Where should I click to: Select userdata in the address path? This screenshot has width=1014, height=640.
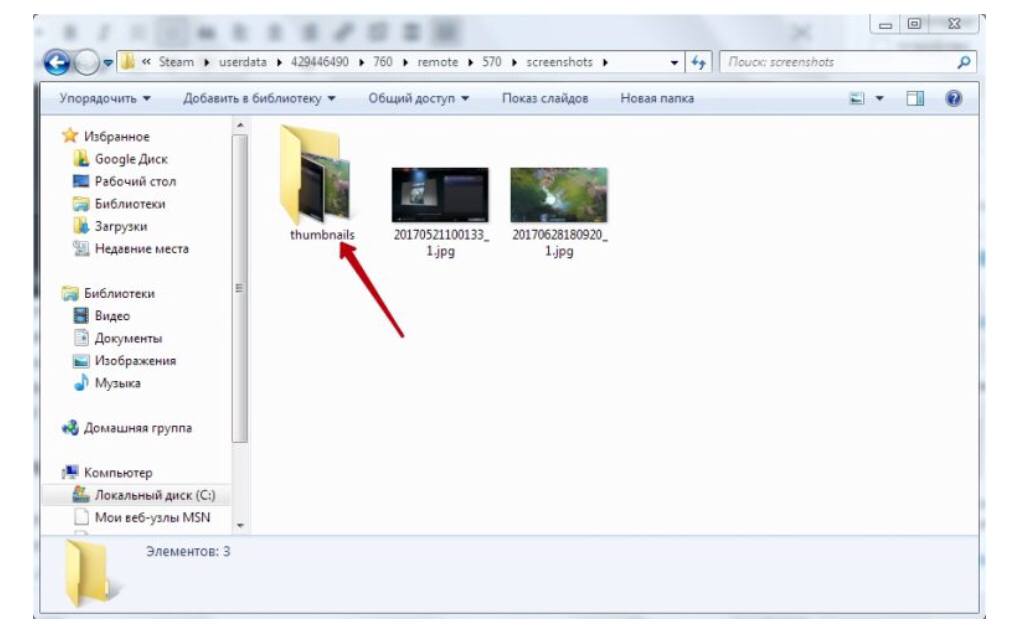243,62
